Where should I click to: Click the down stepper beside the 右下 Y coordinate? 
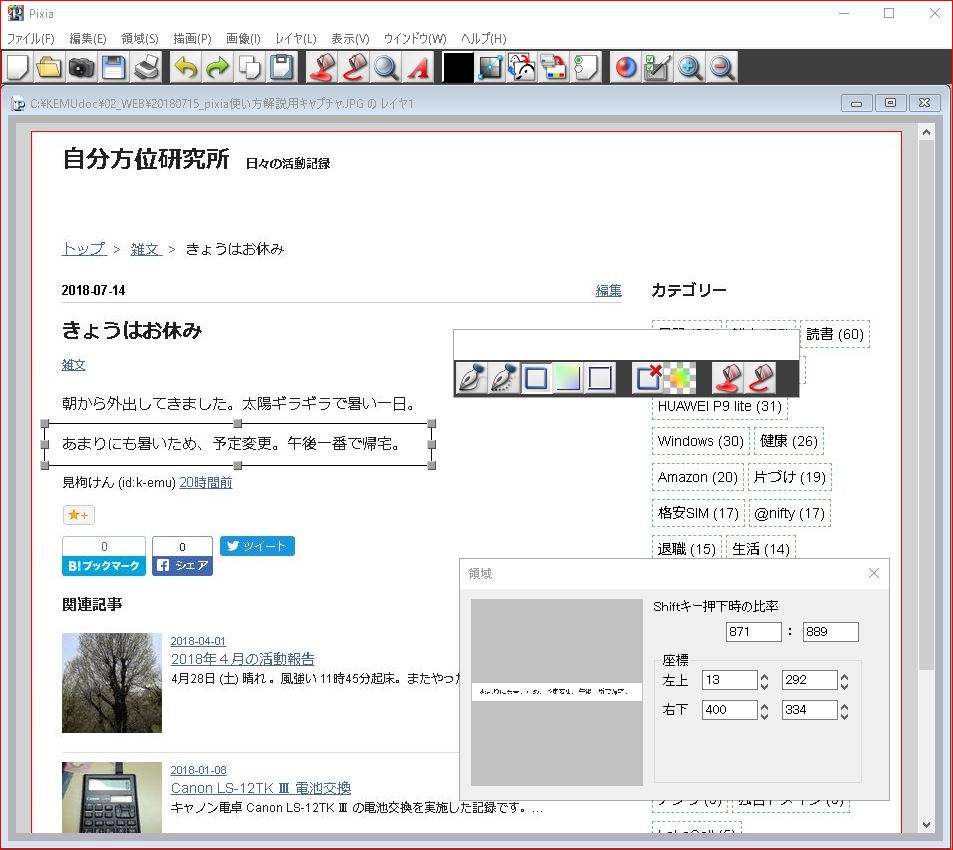tap(845, 714)
